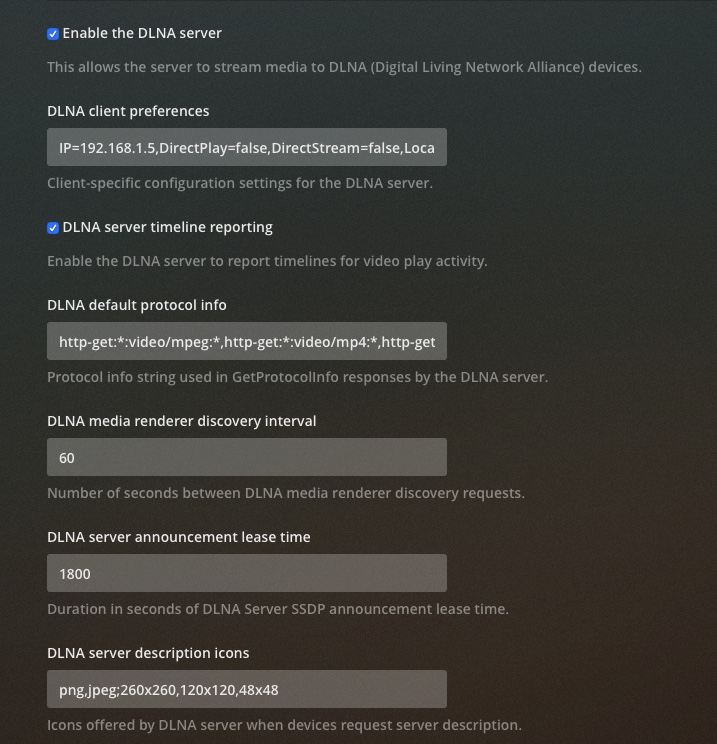Click the "DLNA server timeline reporting" label text
This screenshot has width=717, height=744.
click(x=167, y=227)
